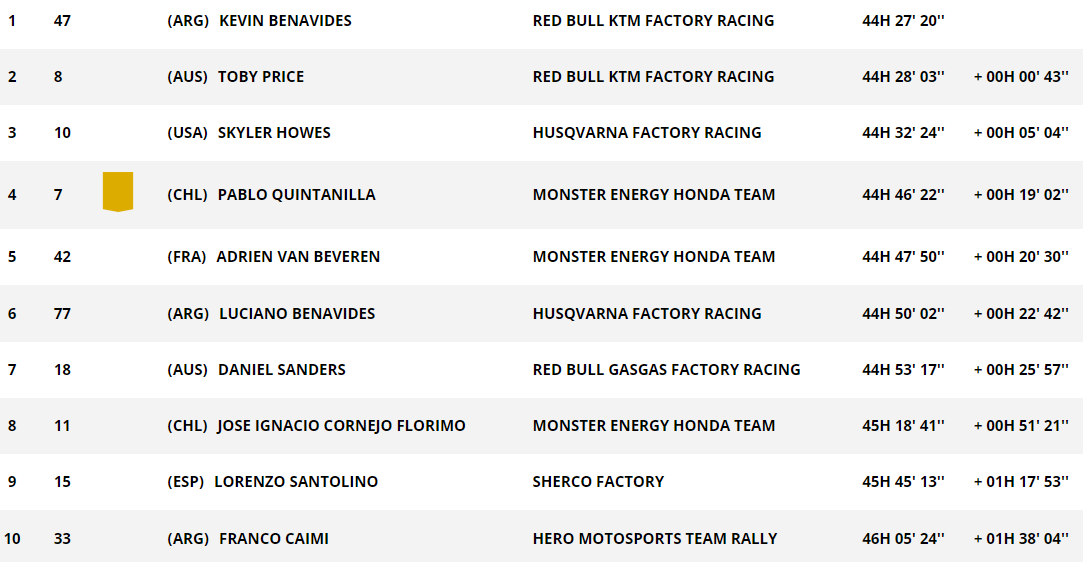
Task: Click Hero Motosports Team Rally text
Action: 655,539
